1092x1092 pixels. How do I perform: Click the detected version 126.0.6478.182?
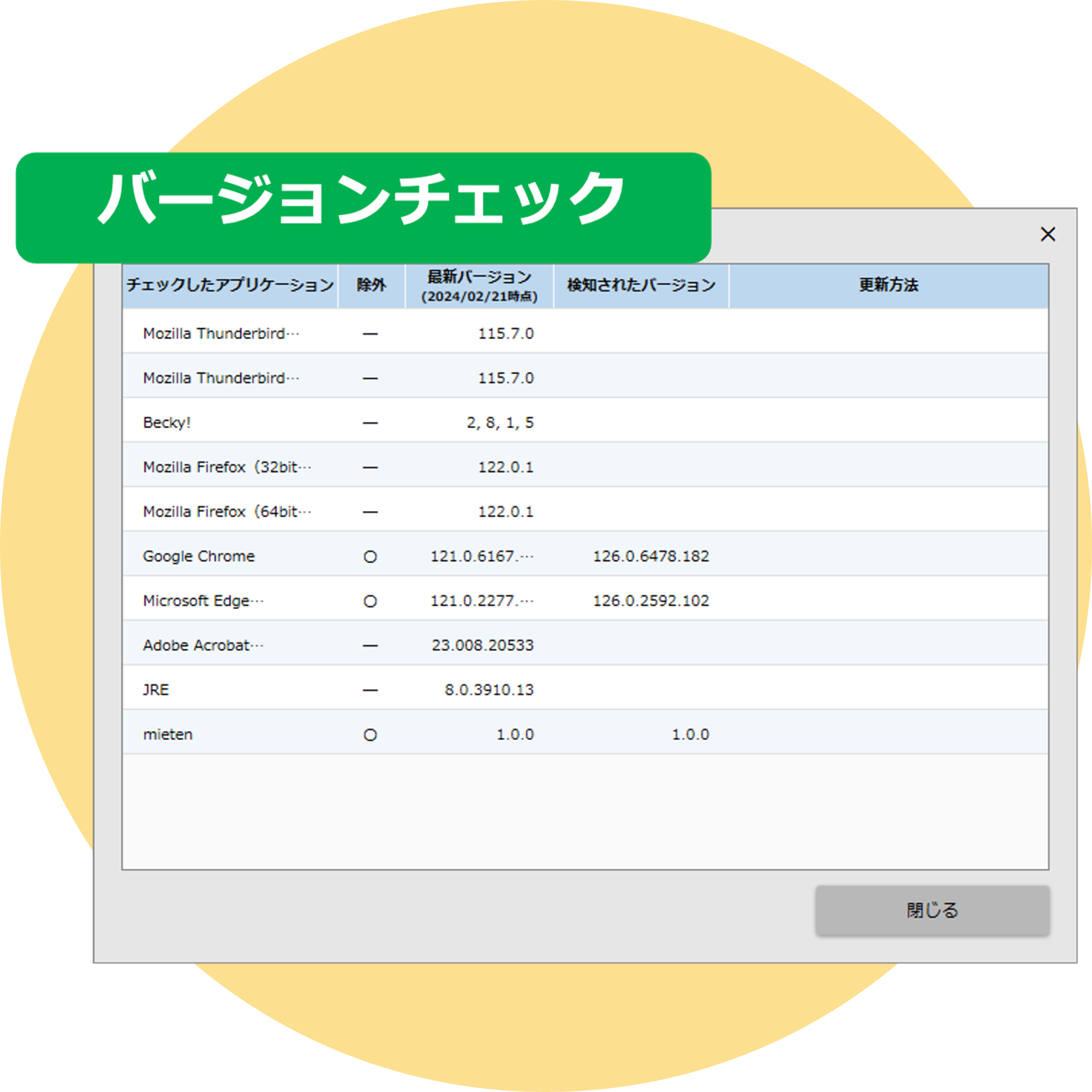tap(650, 556)
